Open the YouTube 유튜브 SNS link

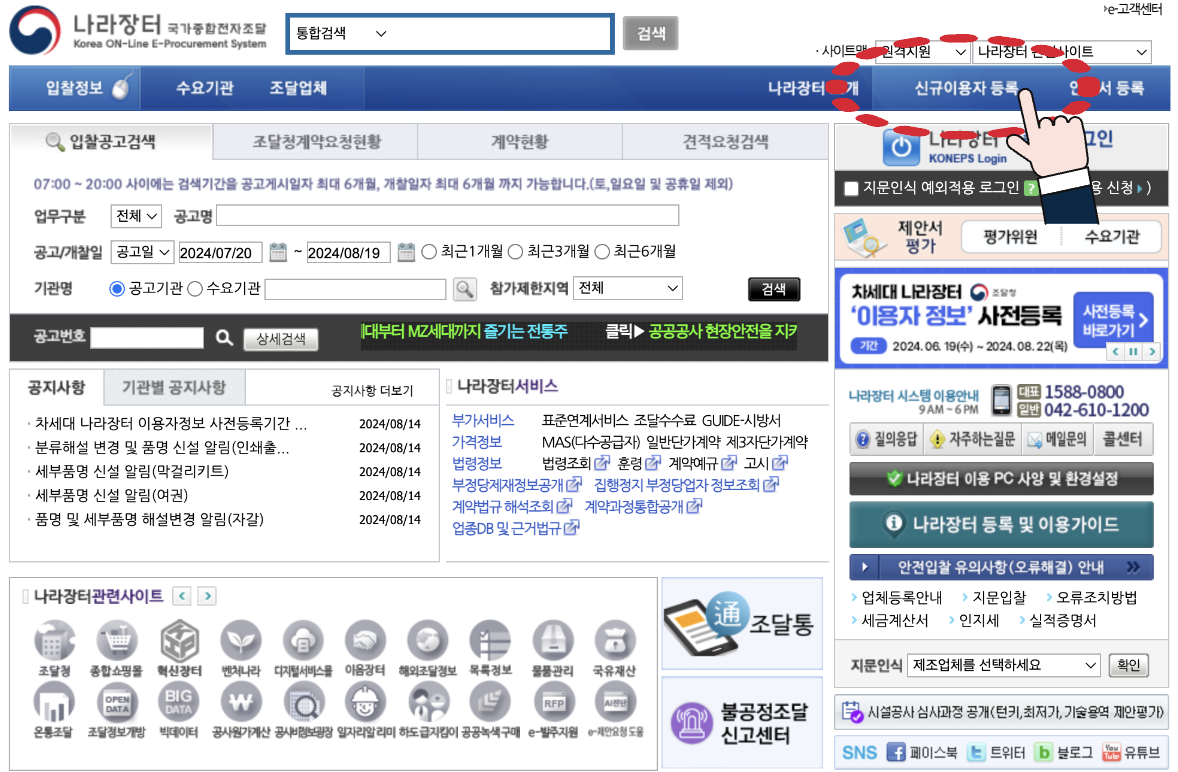(x=1131, y=752)
